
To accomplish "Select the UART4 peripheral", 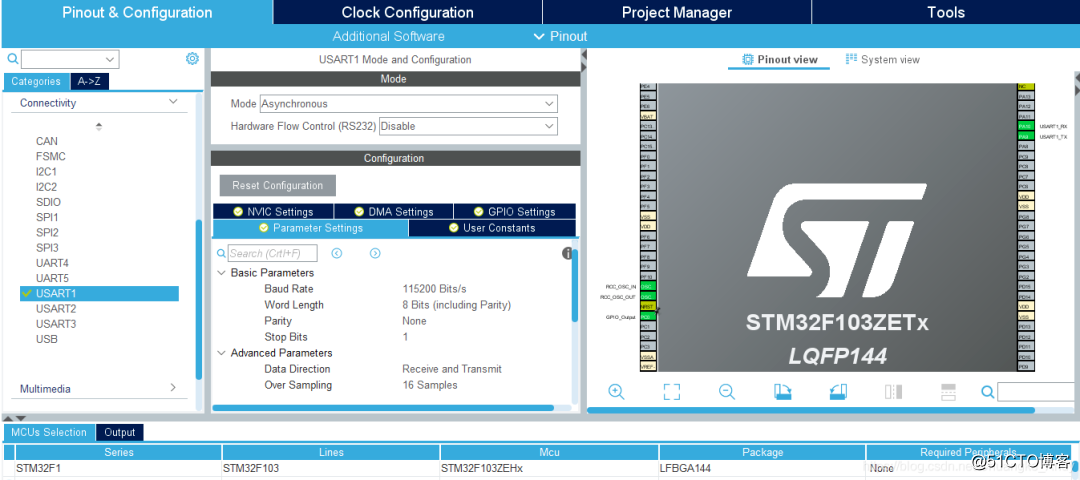I will pos(52,263).
